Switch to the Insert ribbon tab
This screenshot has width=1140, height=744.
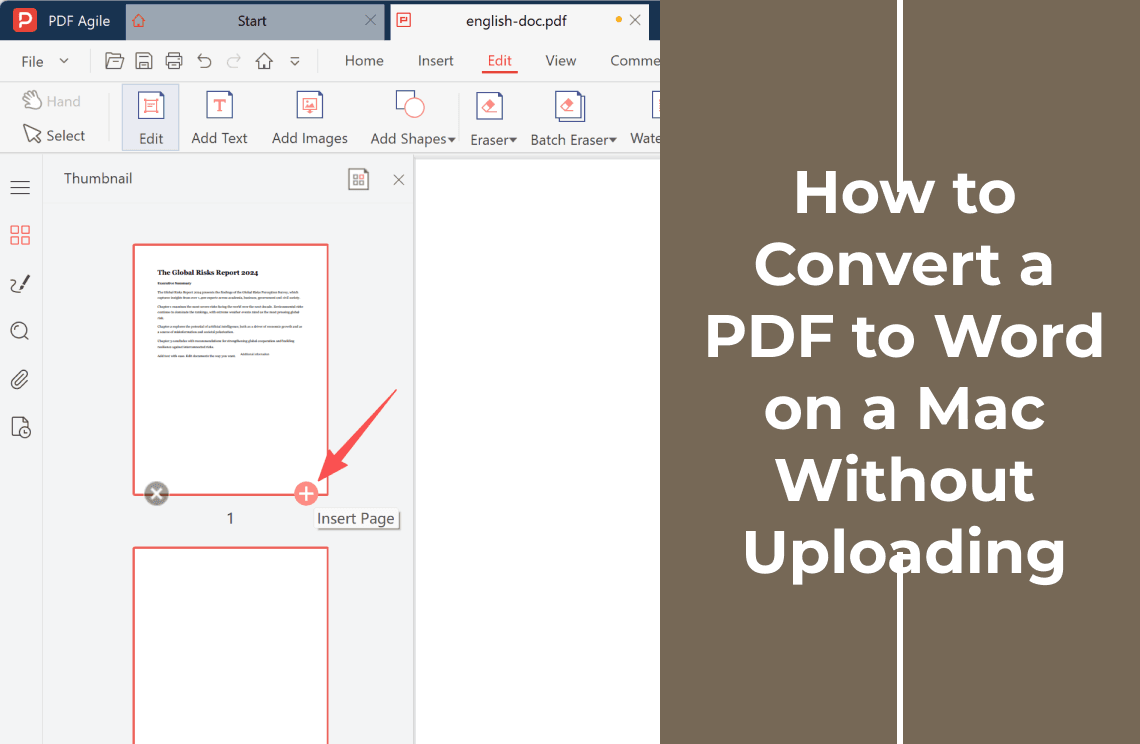[x=435, y=61]
